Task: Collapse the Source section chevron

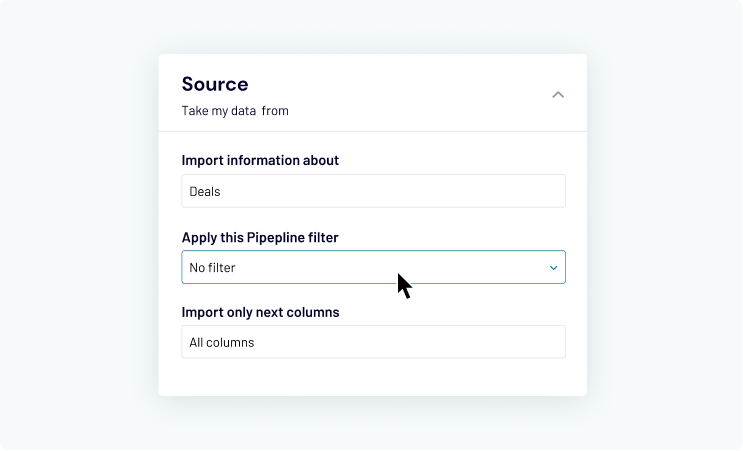Action: pos(558,95)
